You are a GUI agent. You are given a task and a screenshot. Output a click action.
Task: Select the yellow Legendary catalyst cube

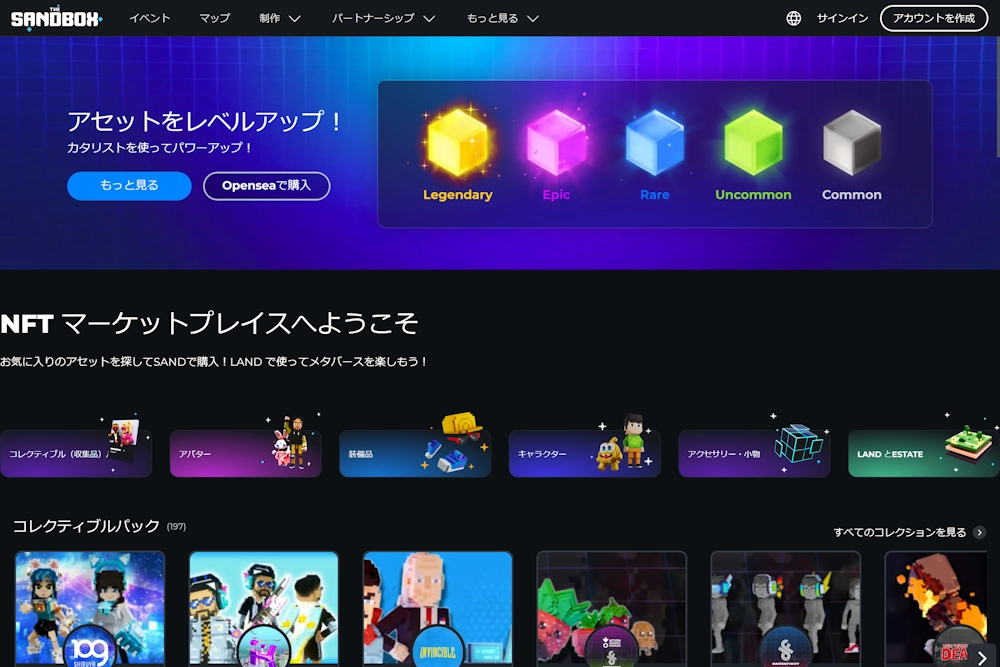click(457, 143)
